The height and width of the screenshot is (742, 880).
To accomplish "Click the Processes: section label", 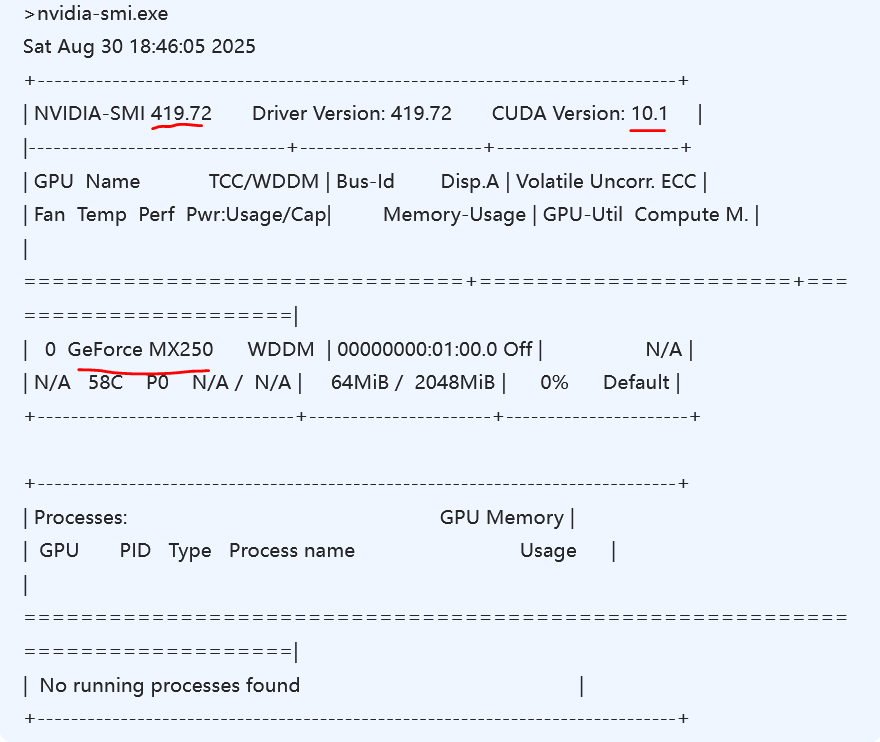I will (81, 517).
